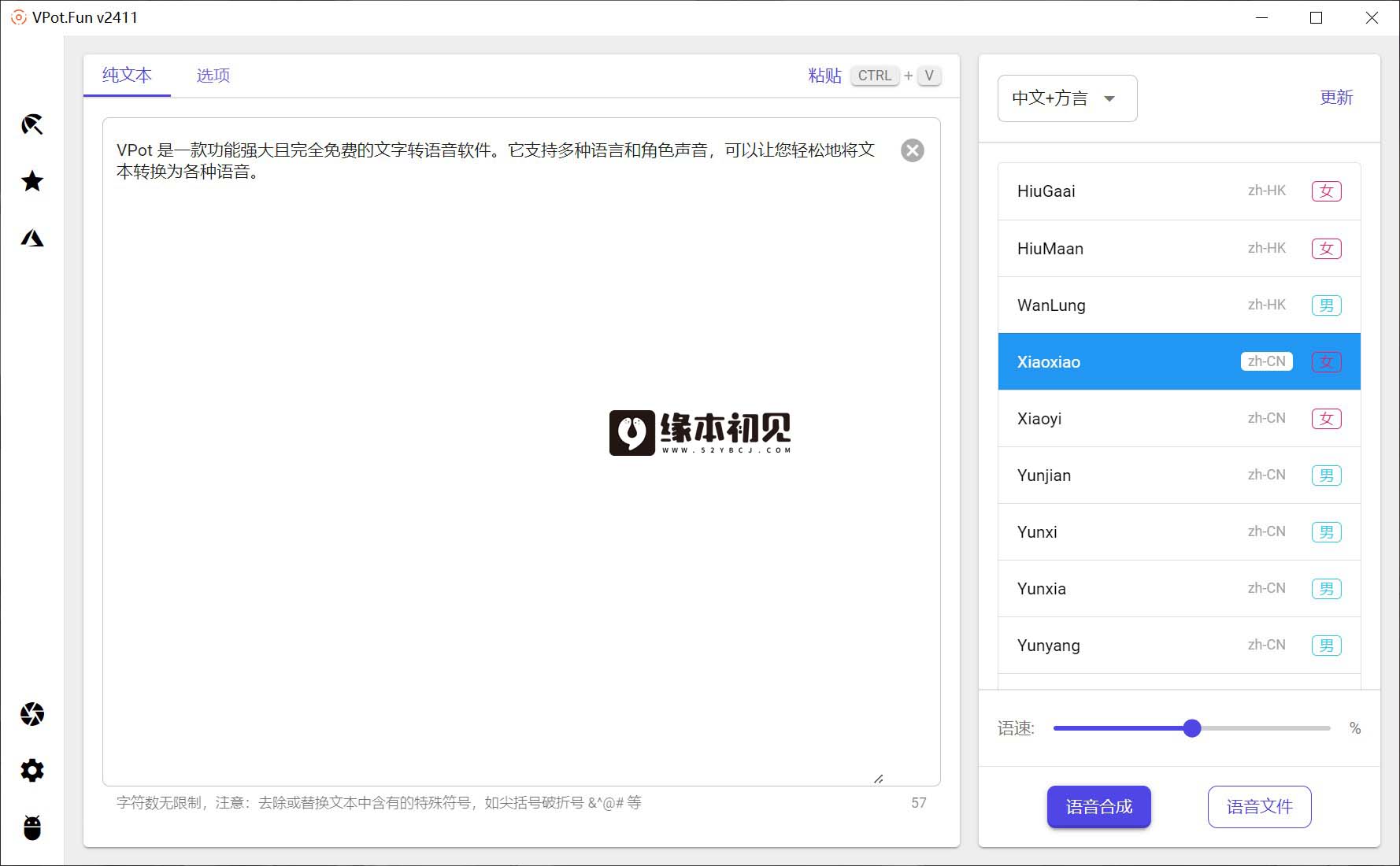The image size is (1400, 866).
Task: Select the WanLung voice
Action: click(x=1180, y=305)
